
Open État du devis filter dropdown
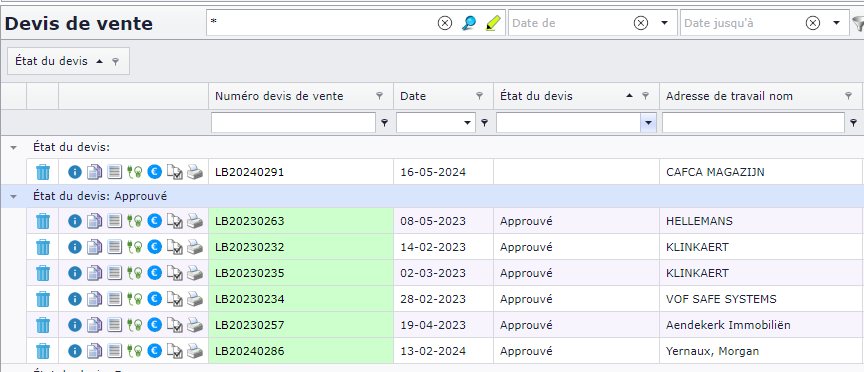click(x=648, y=123)
